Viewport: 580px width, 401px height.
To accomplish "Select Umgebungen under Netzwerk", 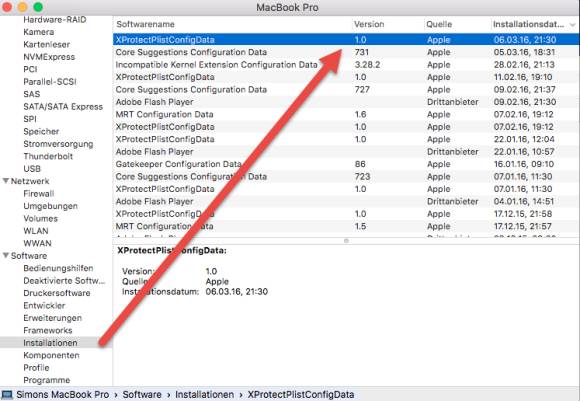I will coord(50,206).
